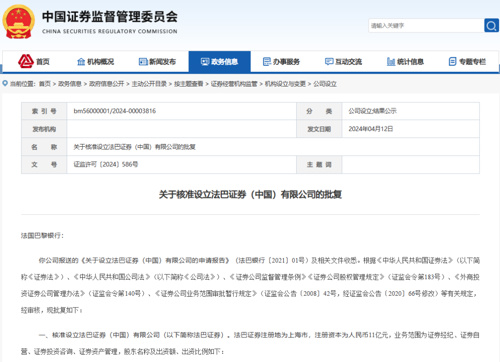Go to 主动公开目录 in breadcrumb

point(149,84)
